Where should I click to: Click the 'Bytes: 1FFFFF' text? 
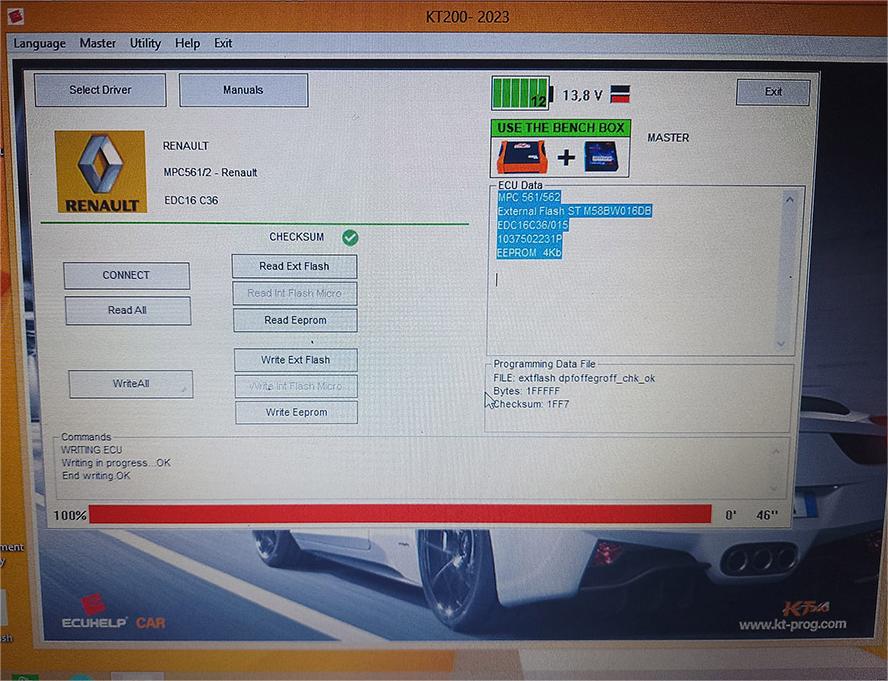526,391
